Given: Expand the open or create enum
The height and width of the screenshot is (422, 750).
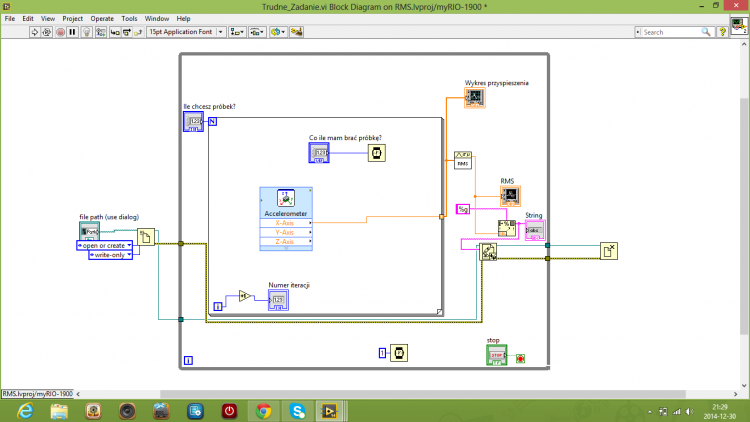Looking at the screenshot, I should coord(104,245).
